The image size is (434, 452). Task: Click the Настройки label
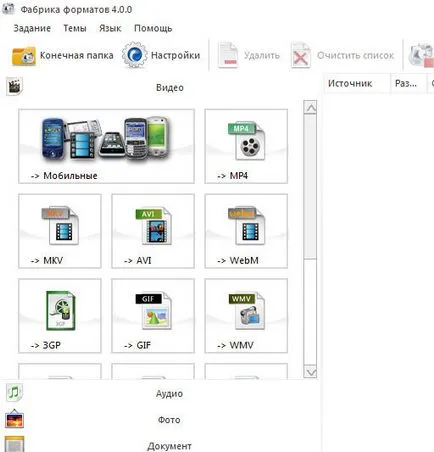[175, 55]
